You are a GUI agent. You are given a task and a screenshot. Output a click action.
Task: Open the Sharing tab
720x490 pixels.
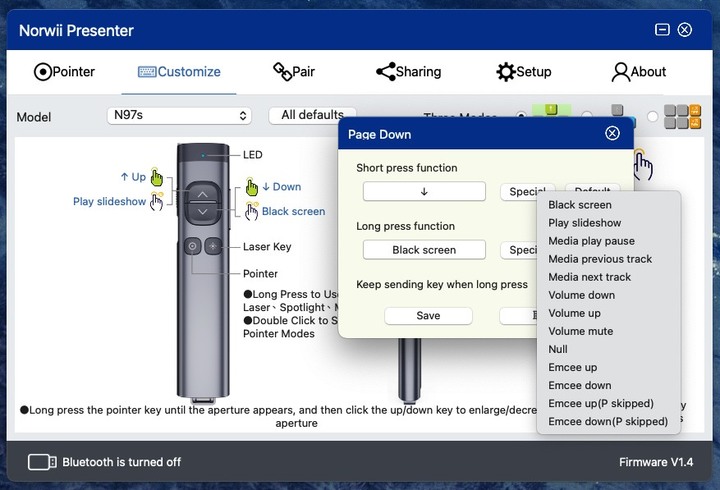point(408,72)
